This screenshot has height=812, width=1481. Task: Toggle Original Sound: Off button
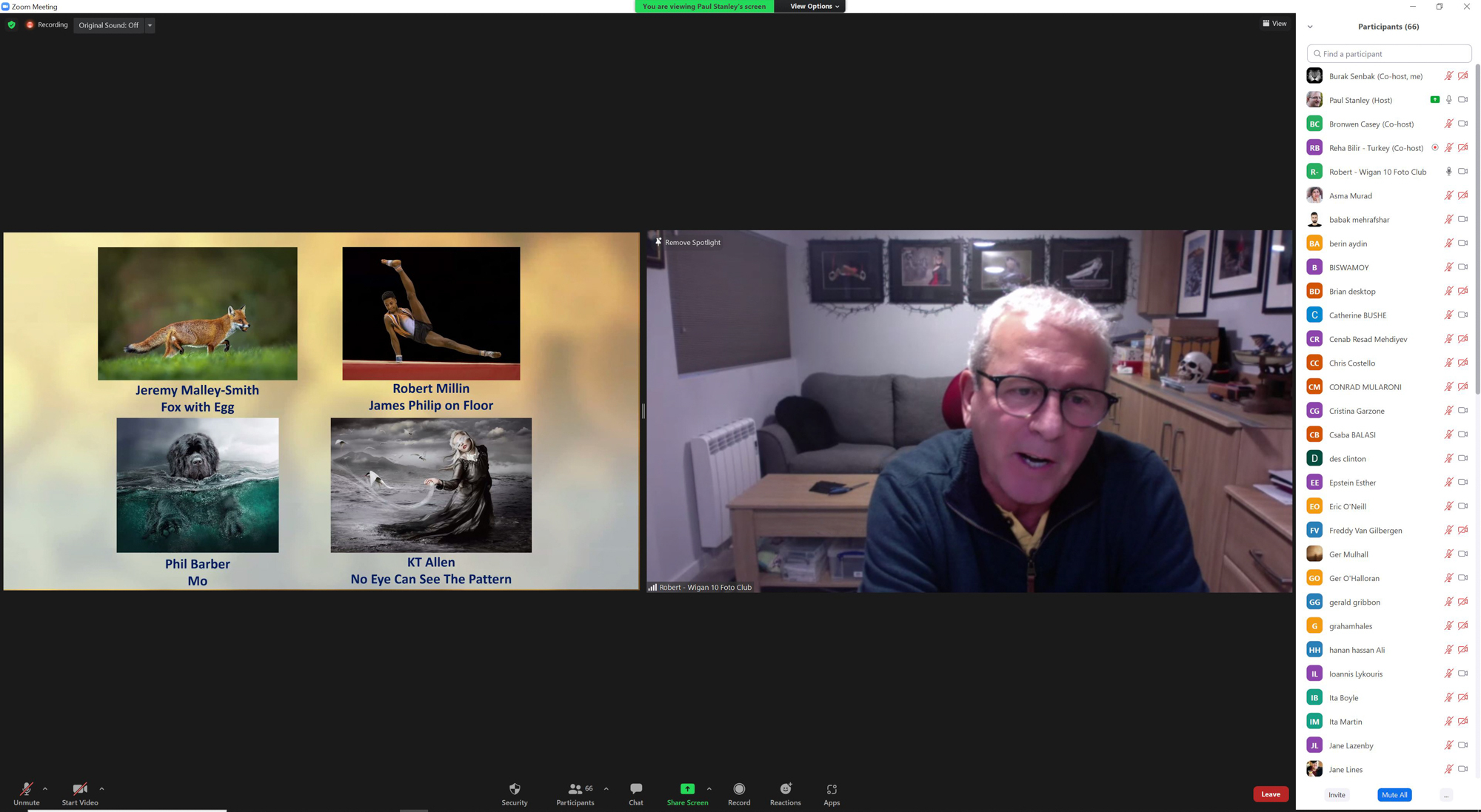109,25
